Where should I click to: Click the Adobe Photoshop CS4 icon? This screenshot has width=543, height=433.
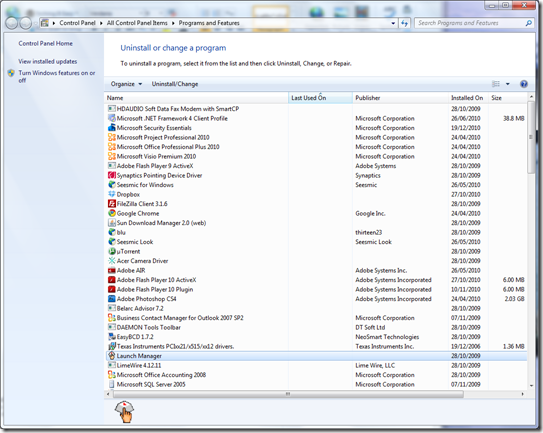pos(112,299)
